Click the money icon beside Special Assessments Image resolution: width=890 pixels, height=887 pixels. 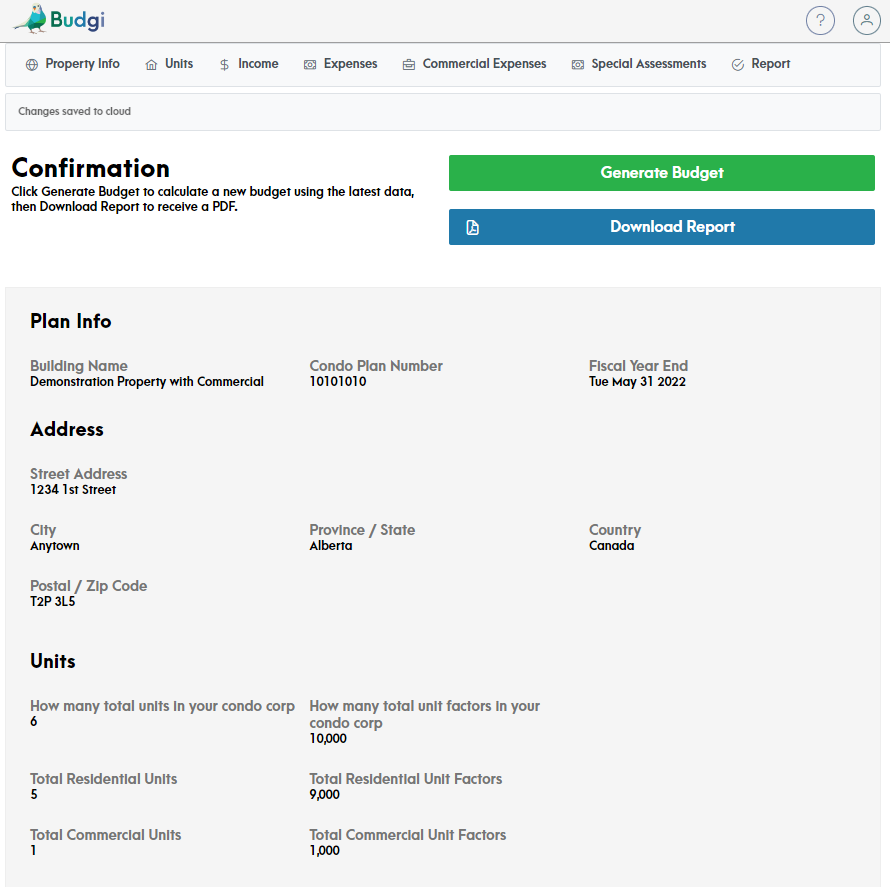577,65
